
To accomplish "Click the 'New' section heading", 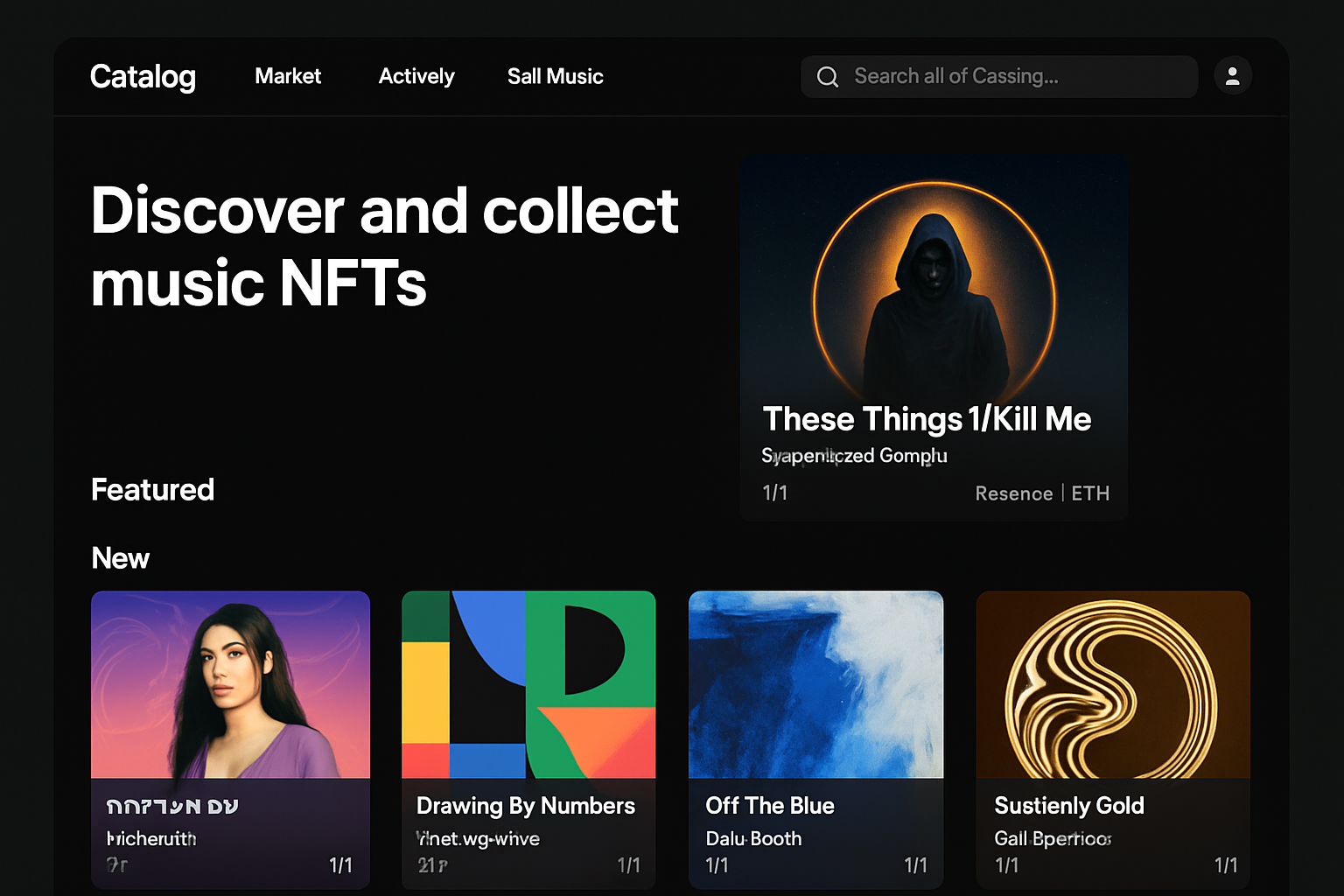I will point(120,557).
